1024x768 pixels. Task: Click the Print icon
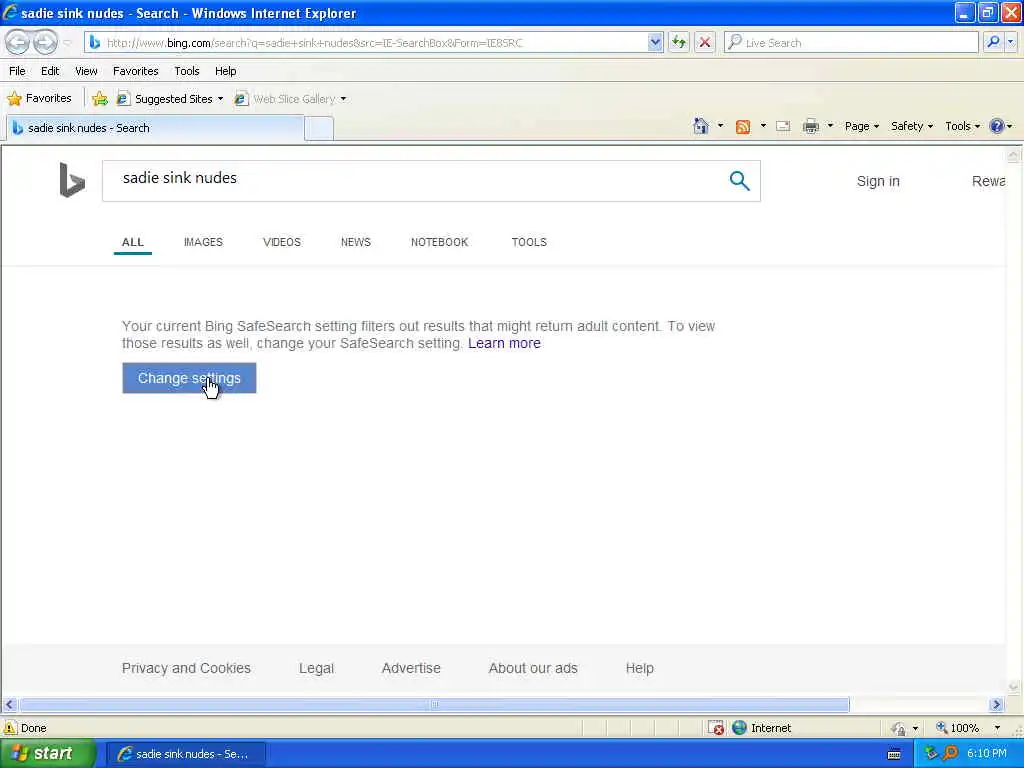pos(811,126)
